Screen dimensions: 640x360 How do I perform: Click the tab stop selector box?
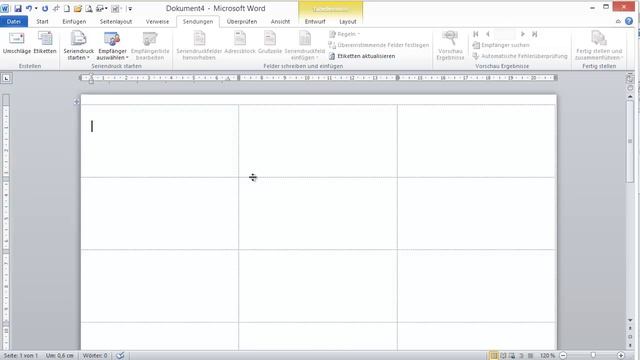[6, 78]
